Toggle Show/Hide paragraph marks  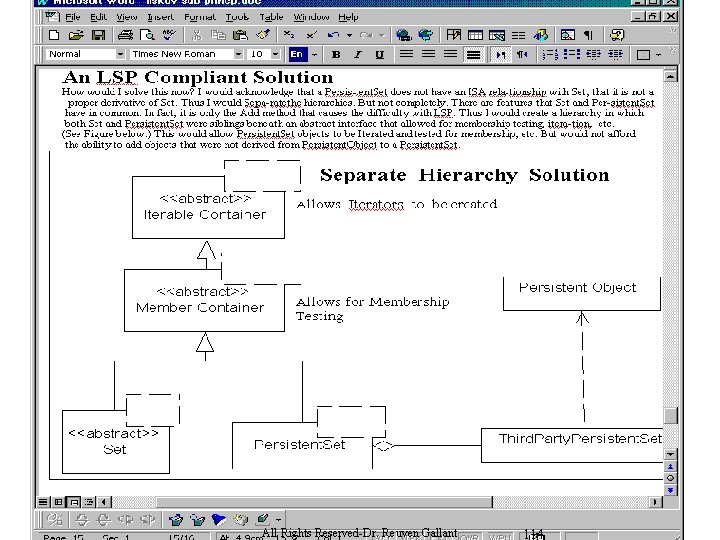(x=589, y=35)
